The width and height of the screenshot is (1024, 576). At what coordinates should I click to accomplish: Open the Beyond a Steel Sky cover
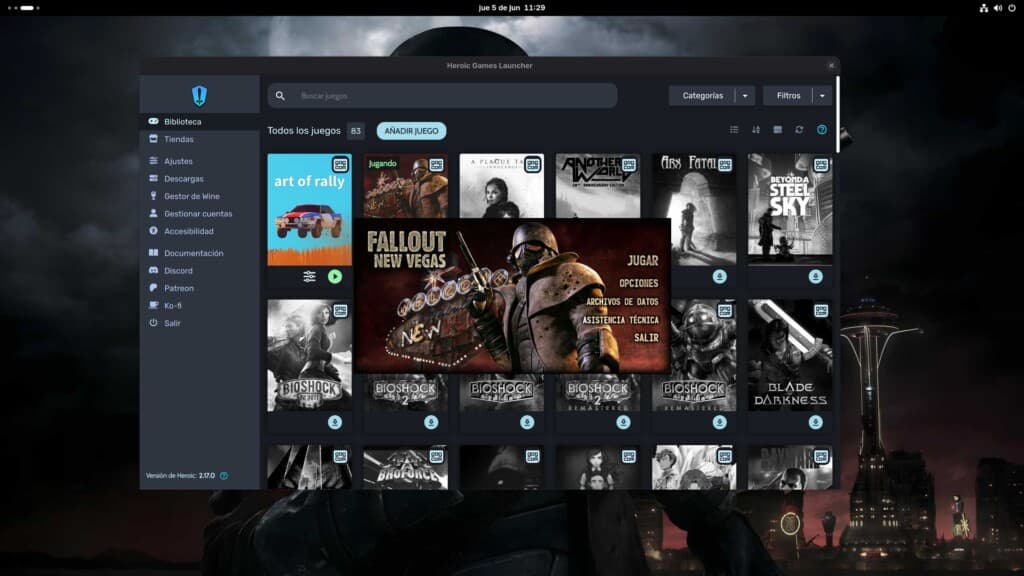point(790,209)
